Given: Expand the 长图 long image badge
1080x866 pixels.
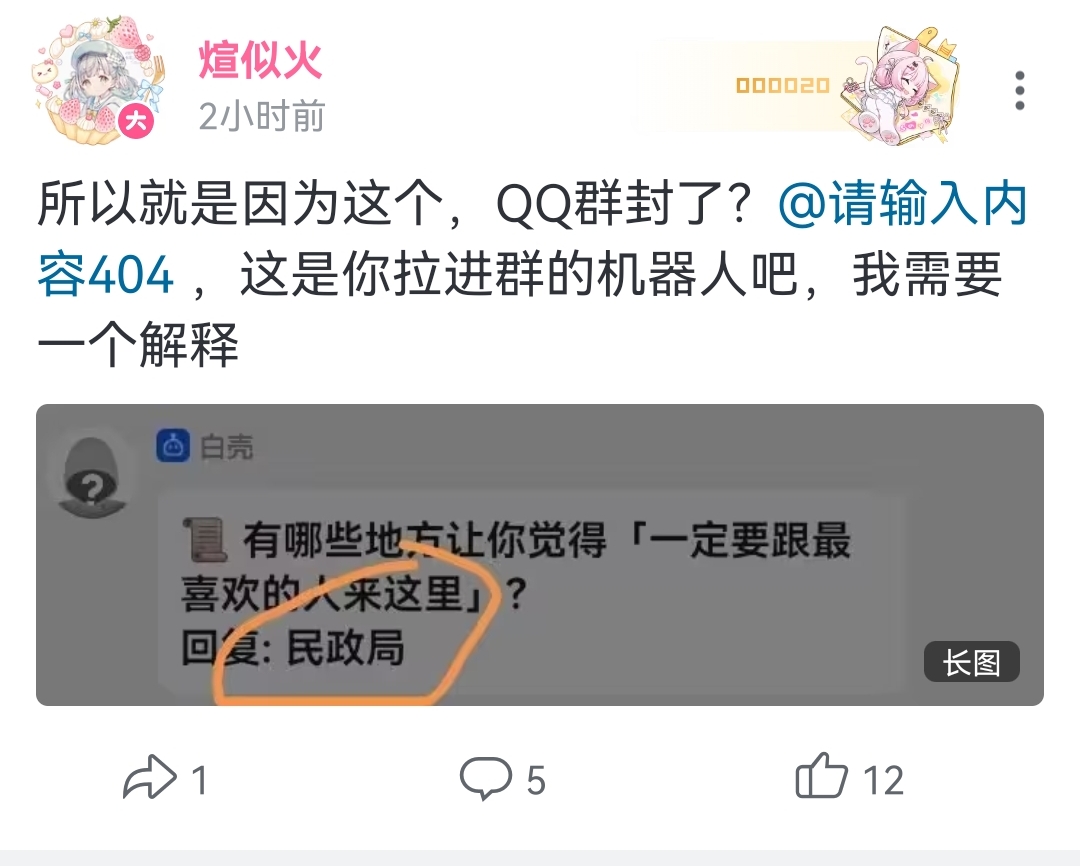Looking at the screenshot, I should [971, 662].
